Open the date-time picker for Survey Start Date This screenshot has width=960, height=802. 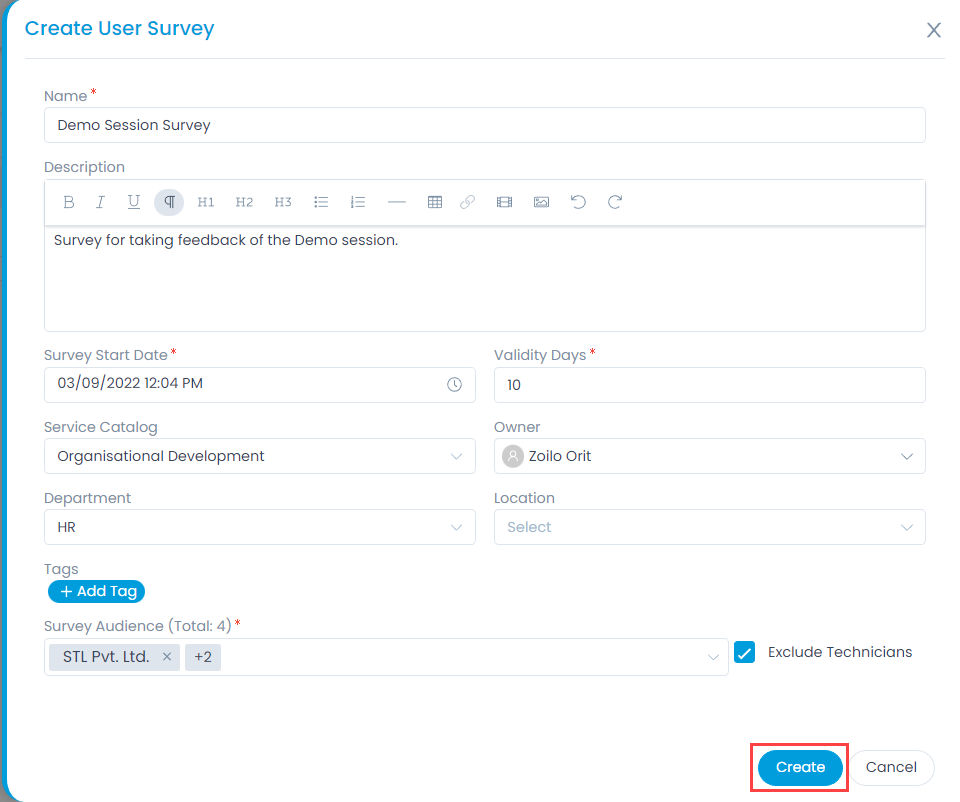[455, 384]
